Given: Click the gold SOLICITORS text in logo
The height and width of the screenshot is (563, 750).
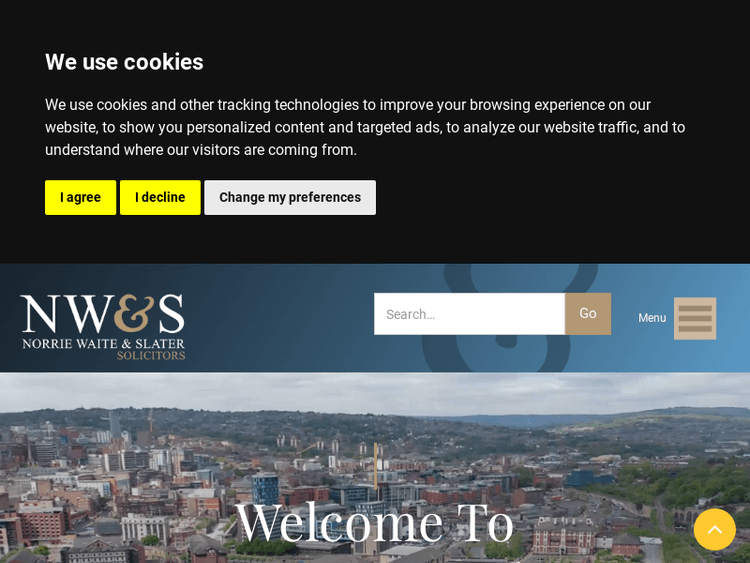Looking at the screenshot, I should tap(151, 355).
